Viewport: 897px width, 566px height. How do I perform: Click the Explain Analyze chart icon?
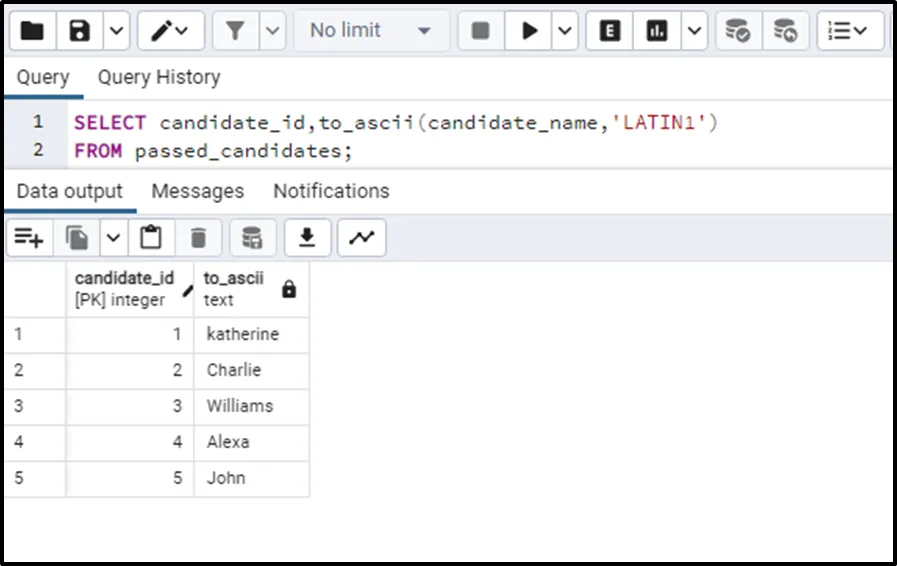point(657,31)
